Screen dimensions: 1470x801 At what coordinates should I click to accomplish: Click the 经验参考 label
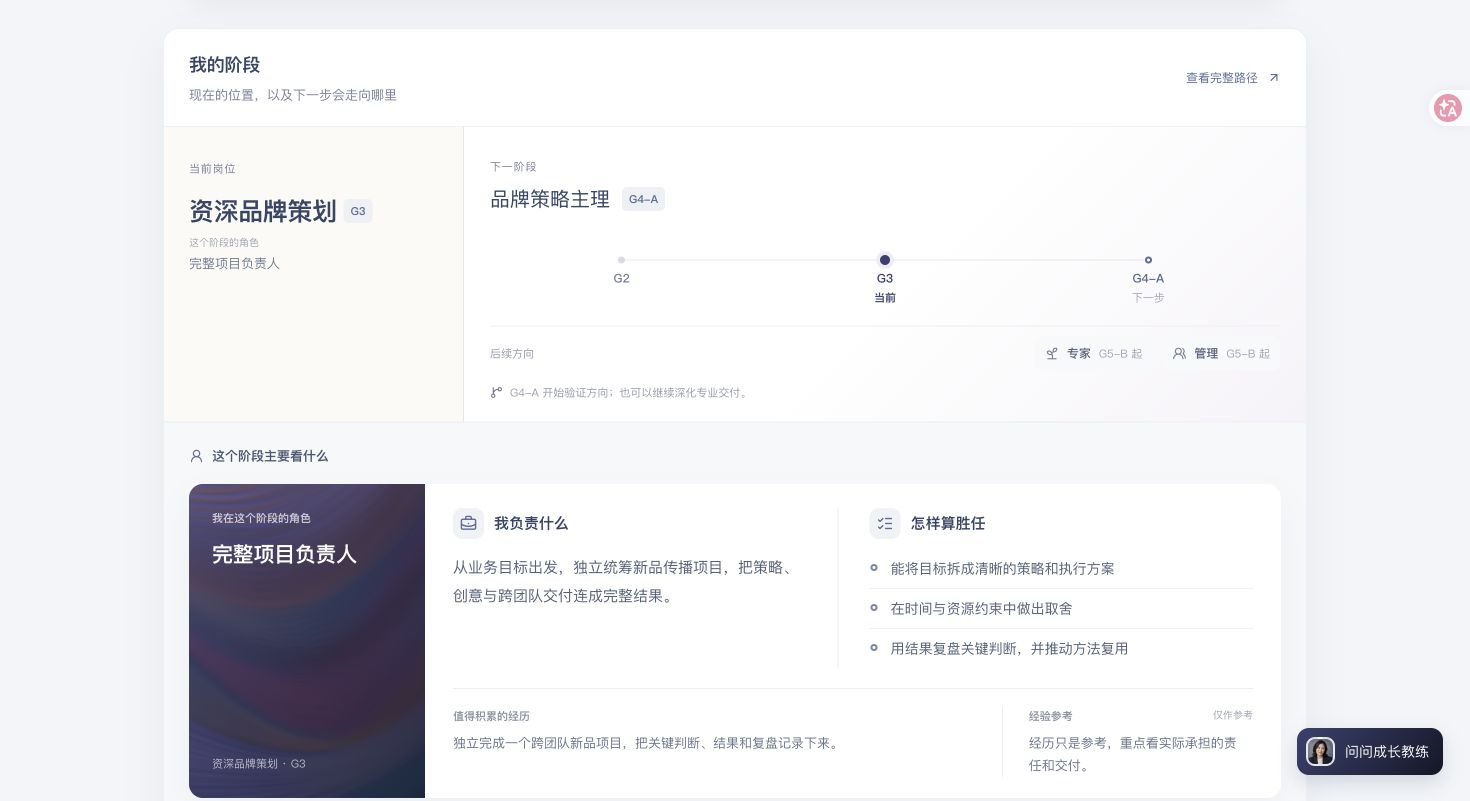tap(1050, 716)
